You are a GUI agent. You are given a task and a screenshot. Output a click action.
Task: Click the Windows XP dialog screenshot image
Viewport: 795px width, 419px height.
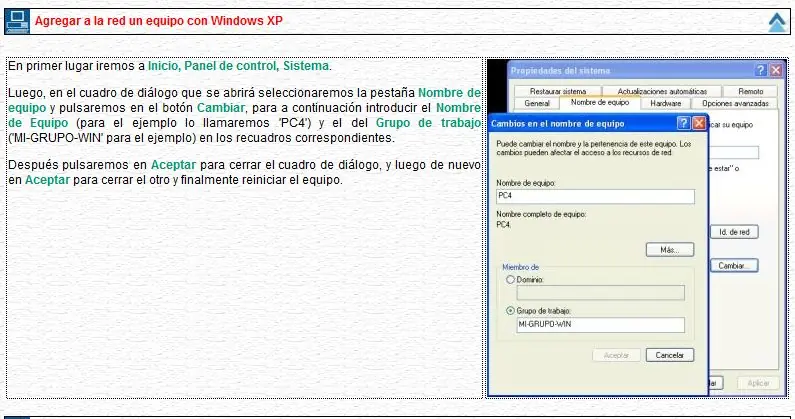coord(637,228)
